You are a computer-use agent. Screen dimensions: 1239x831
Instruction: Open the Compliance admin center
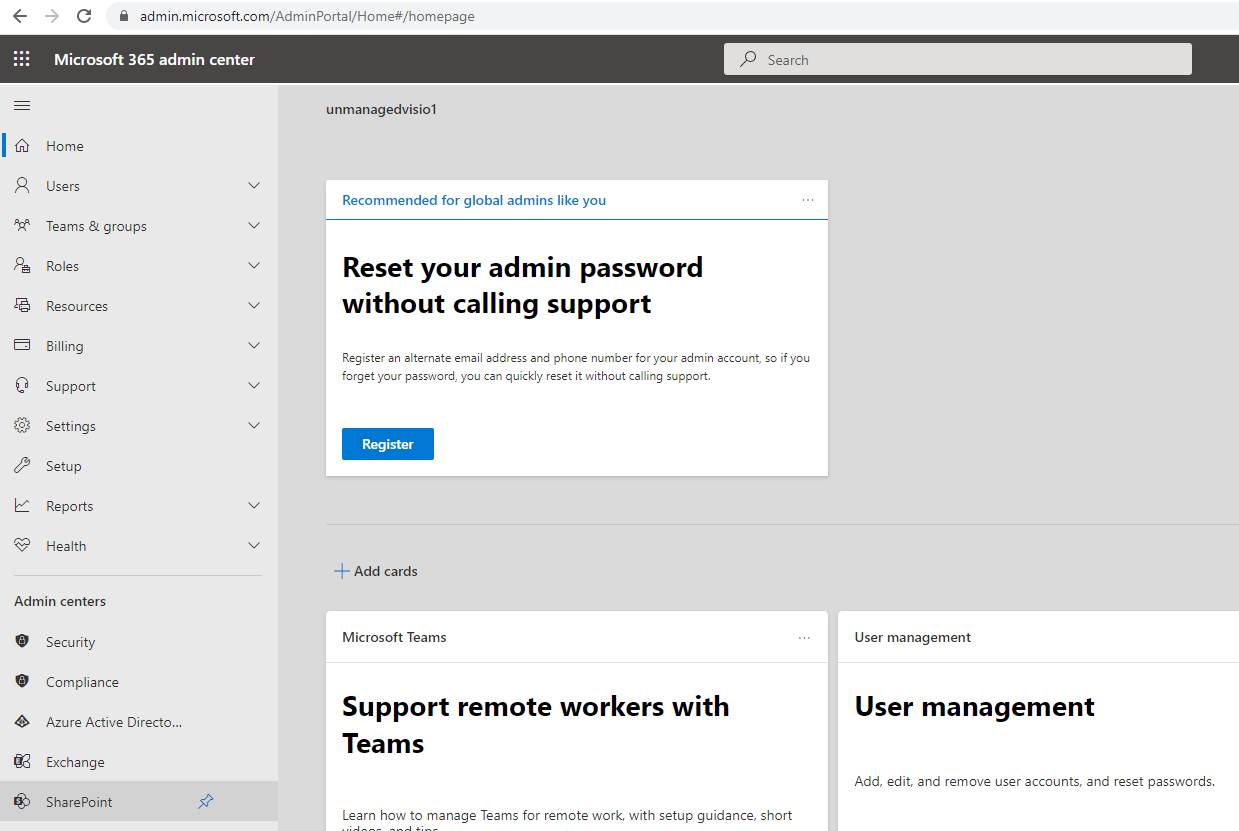(x=139, y=682)
